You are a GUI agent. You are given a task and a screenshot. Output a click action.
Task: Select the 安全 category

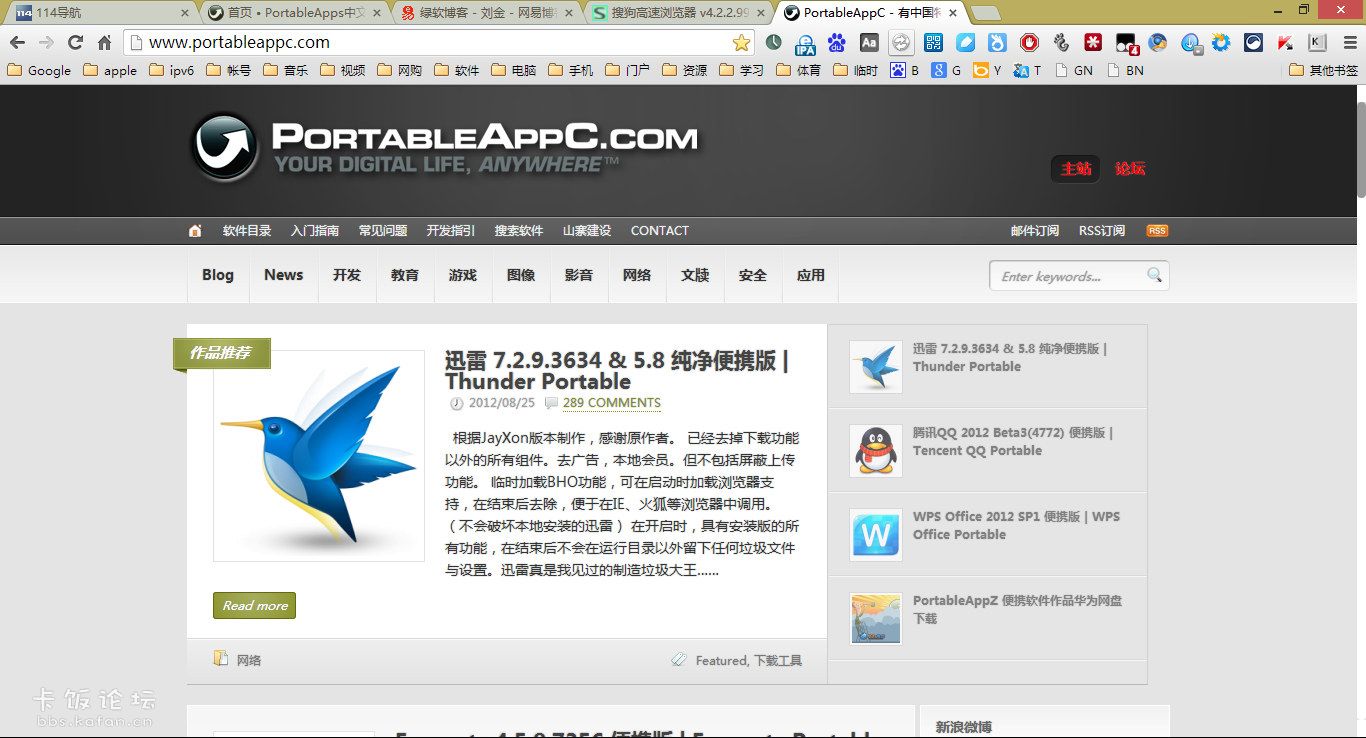tap(753, 275)
